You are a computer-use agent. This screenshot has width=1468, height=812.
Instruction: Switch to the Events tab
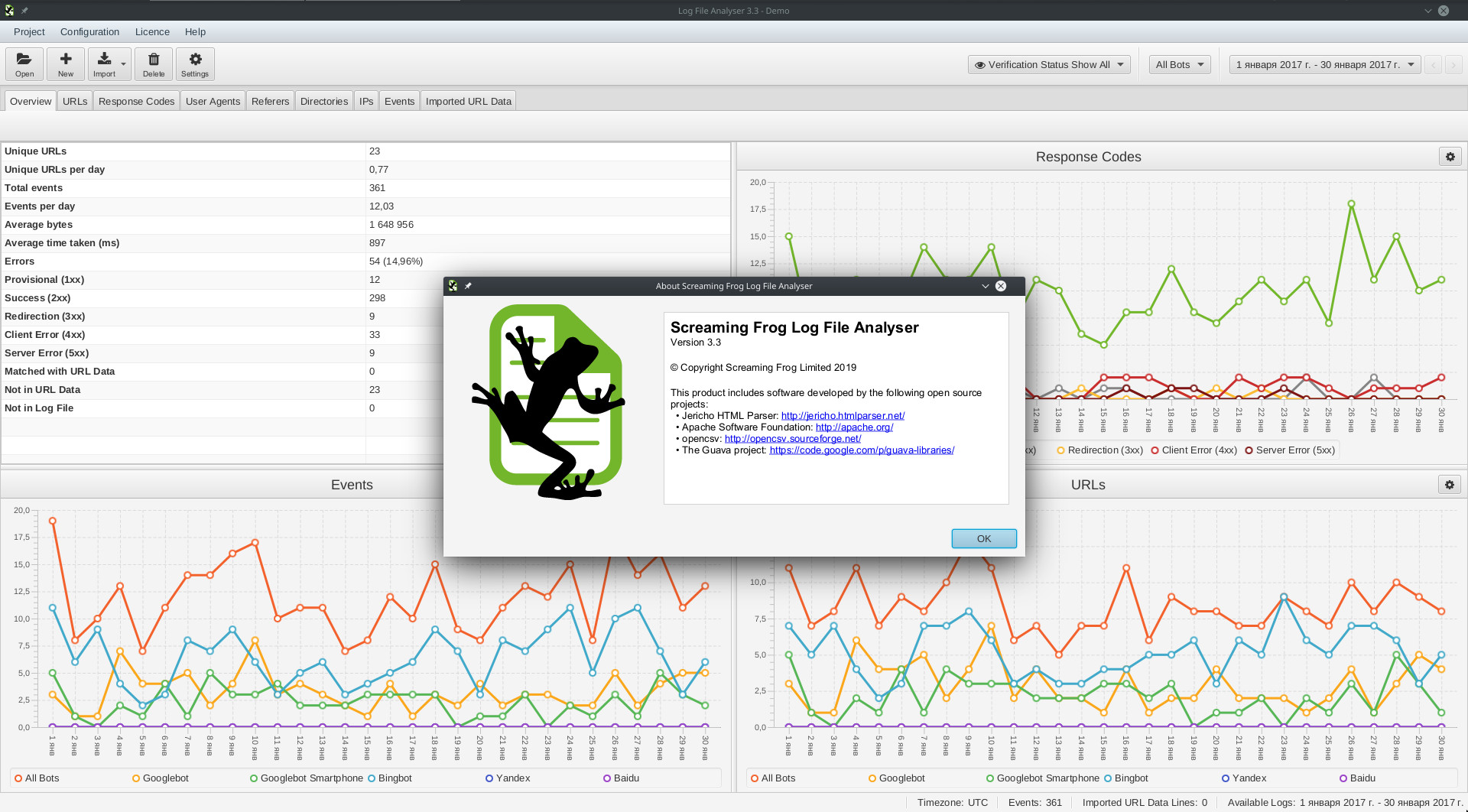pyautogui.click(x=399, y=101)
